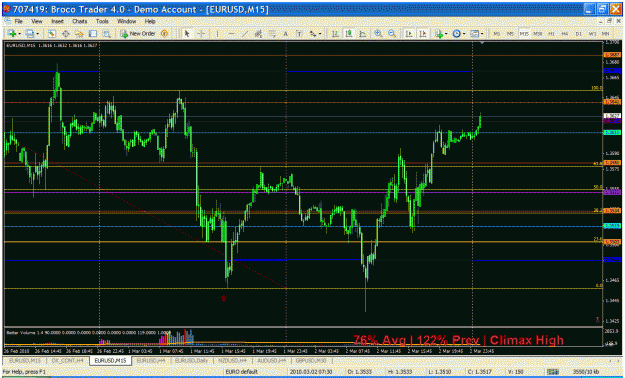Open the Market Watch window icon

click(x=51, y=34)
